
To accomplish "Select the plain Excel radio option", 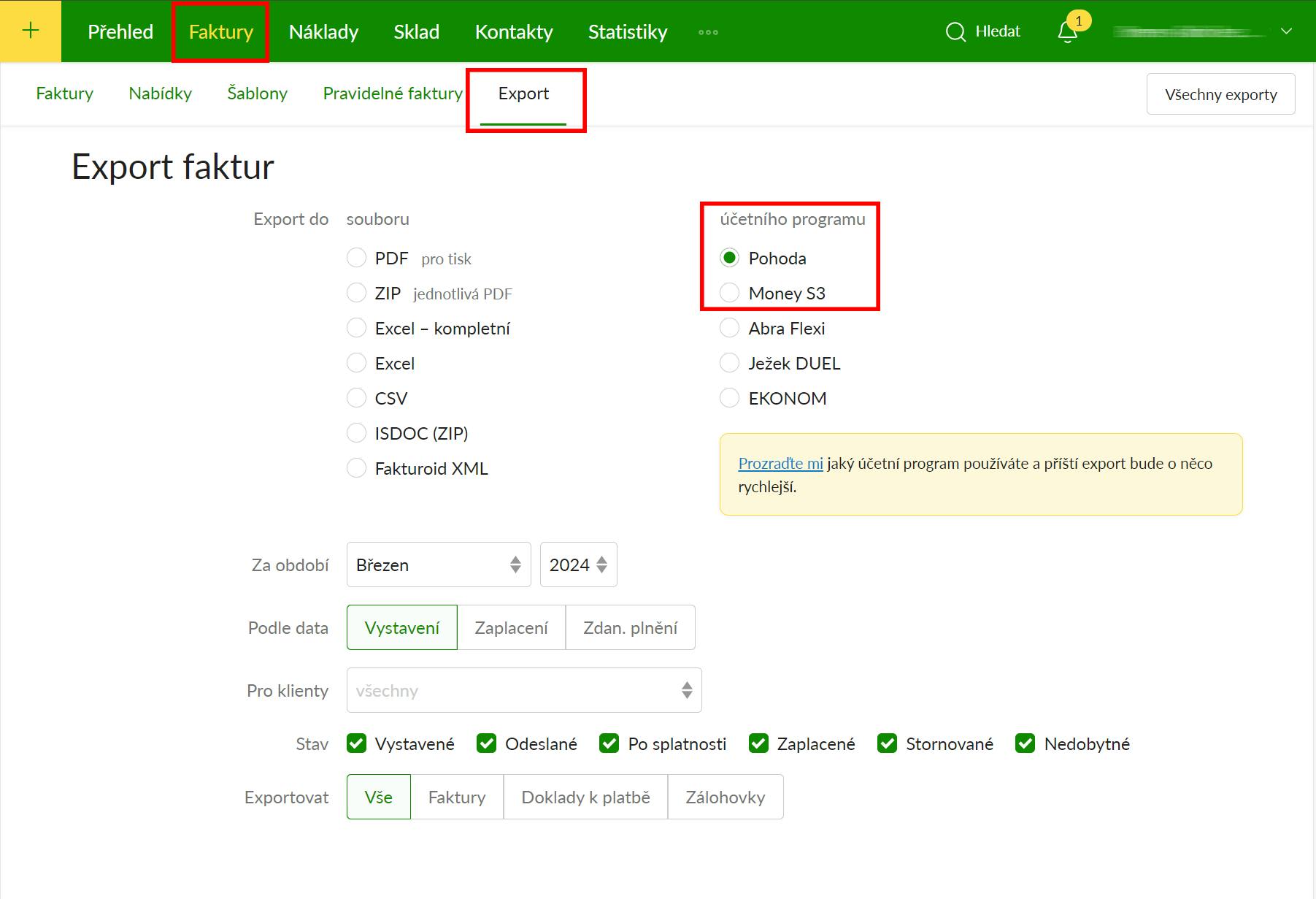I will (x=356, y=363).
